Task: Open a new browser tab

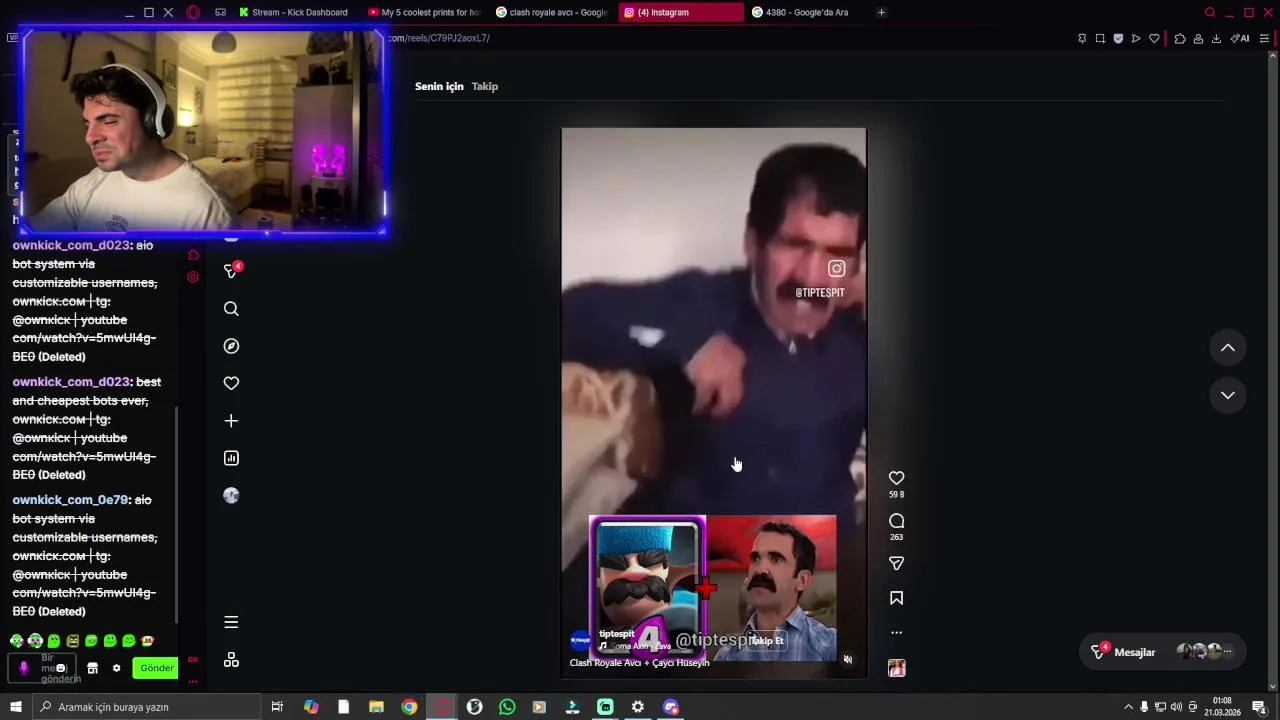Action: pos(881,12)
